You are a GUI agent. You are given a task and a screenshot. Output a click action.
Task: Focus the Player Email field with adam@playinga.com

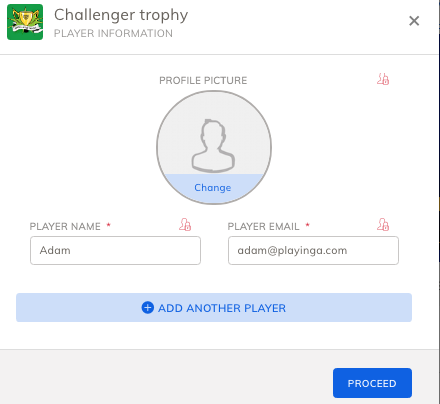[313, 251]
